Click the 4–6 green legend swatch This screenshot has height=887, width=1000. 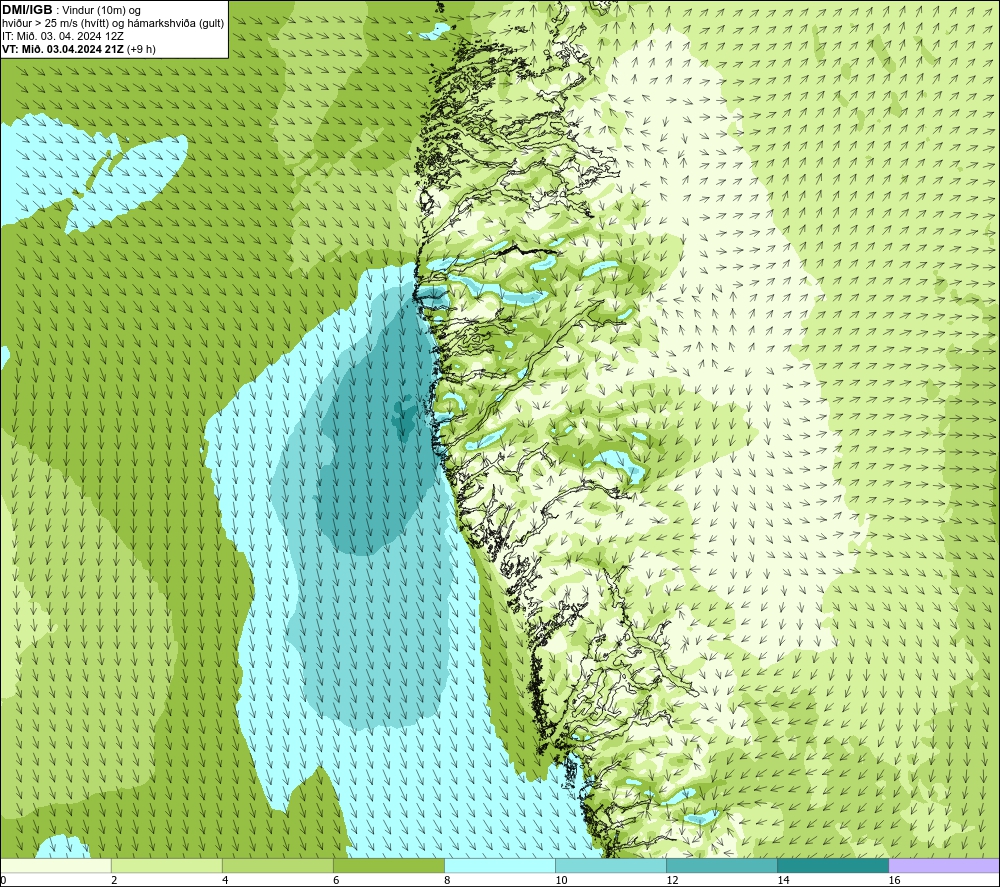(x=278, y=865)
